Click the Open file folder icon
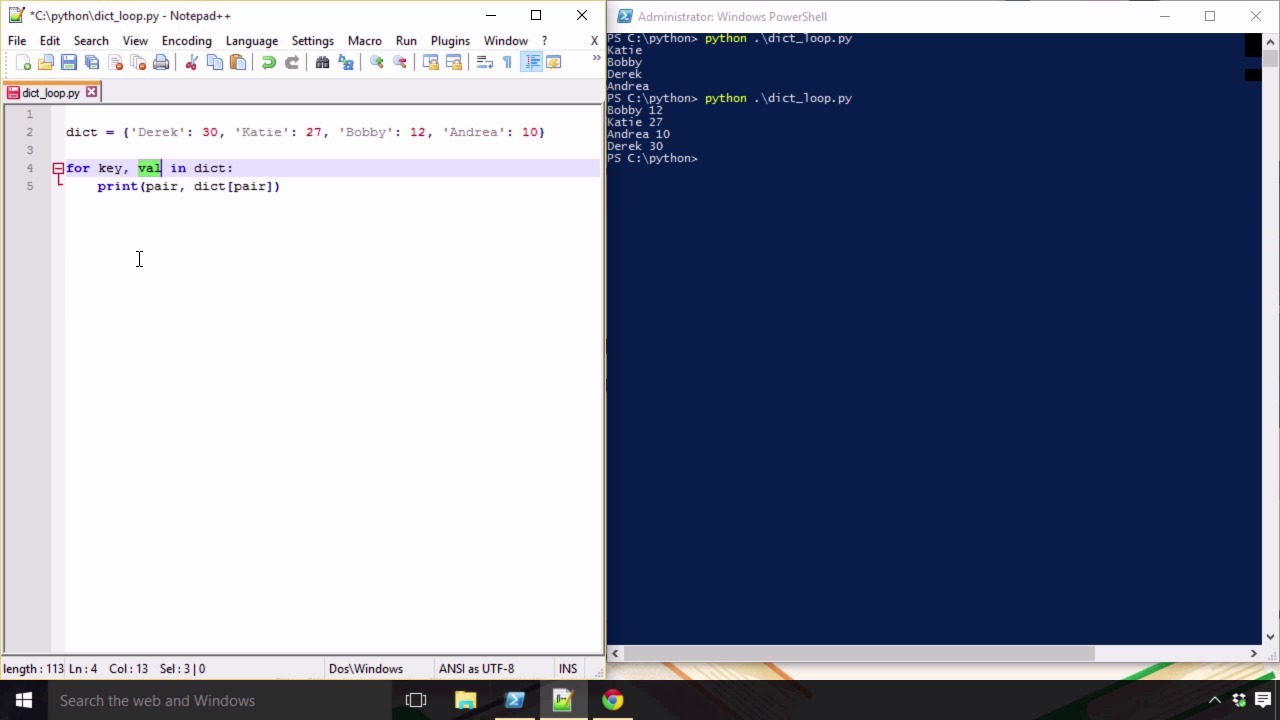Screen dimensions: 1280x720 [x=46, y=62]
